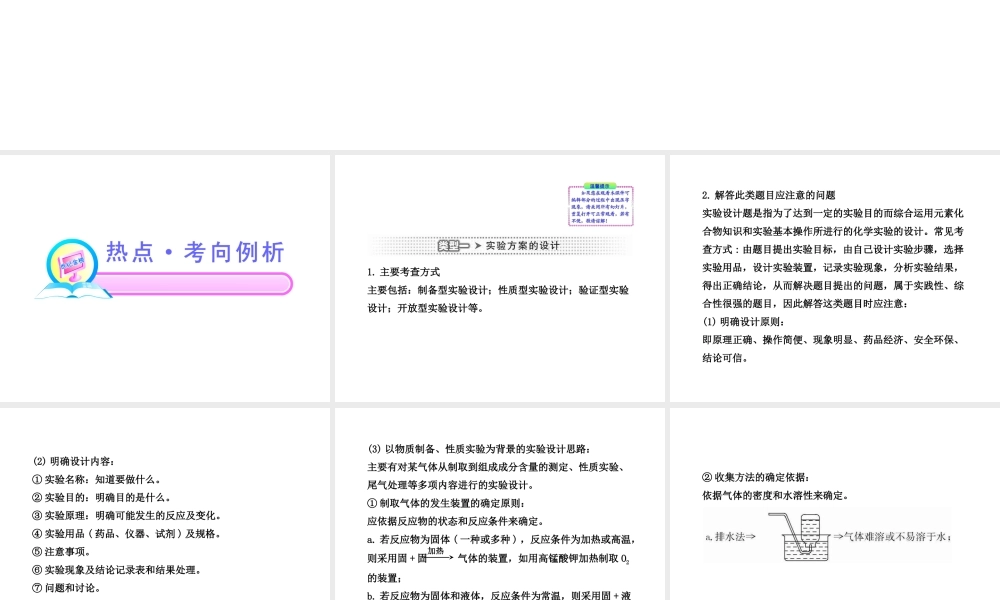Click the '⑦ 问题和讨论。' line
Viewport: 1000px width, 600px height.
67,588
